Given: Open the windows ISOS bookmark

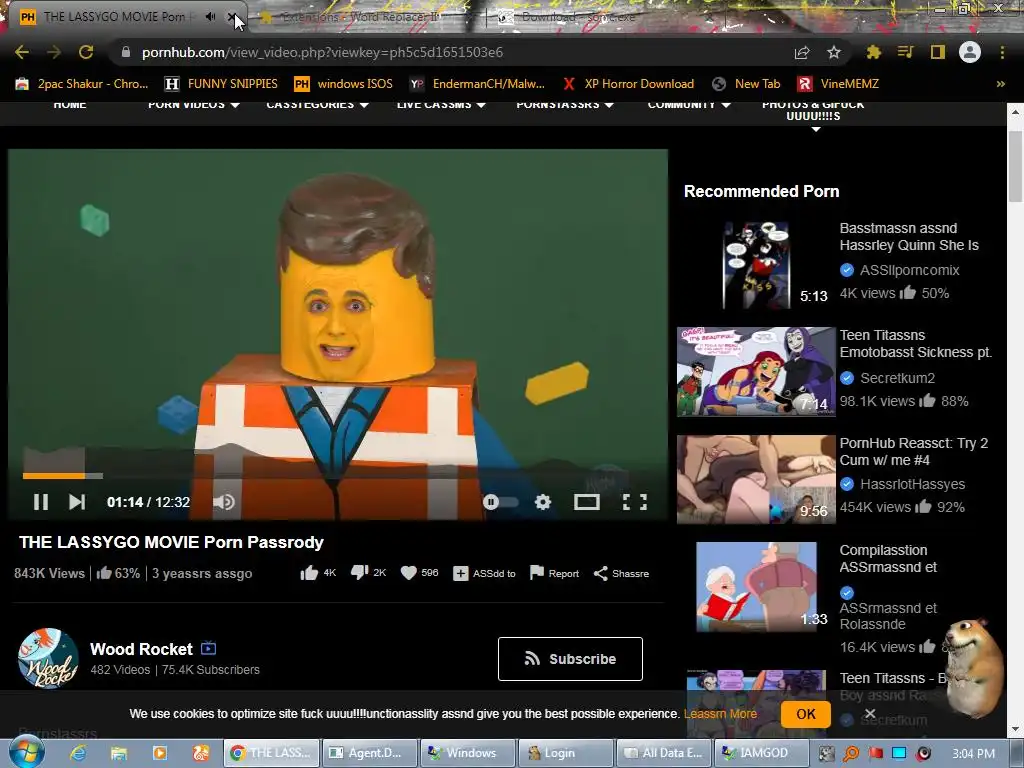Looking at the screenshot, I should tap(344, 84).
